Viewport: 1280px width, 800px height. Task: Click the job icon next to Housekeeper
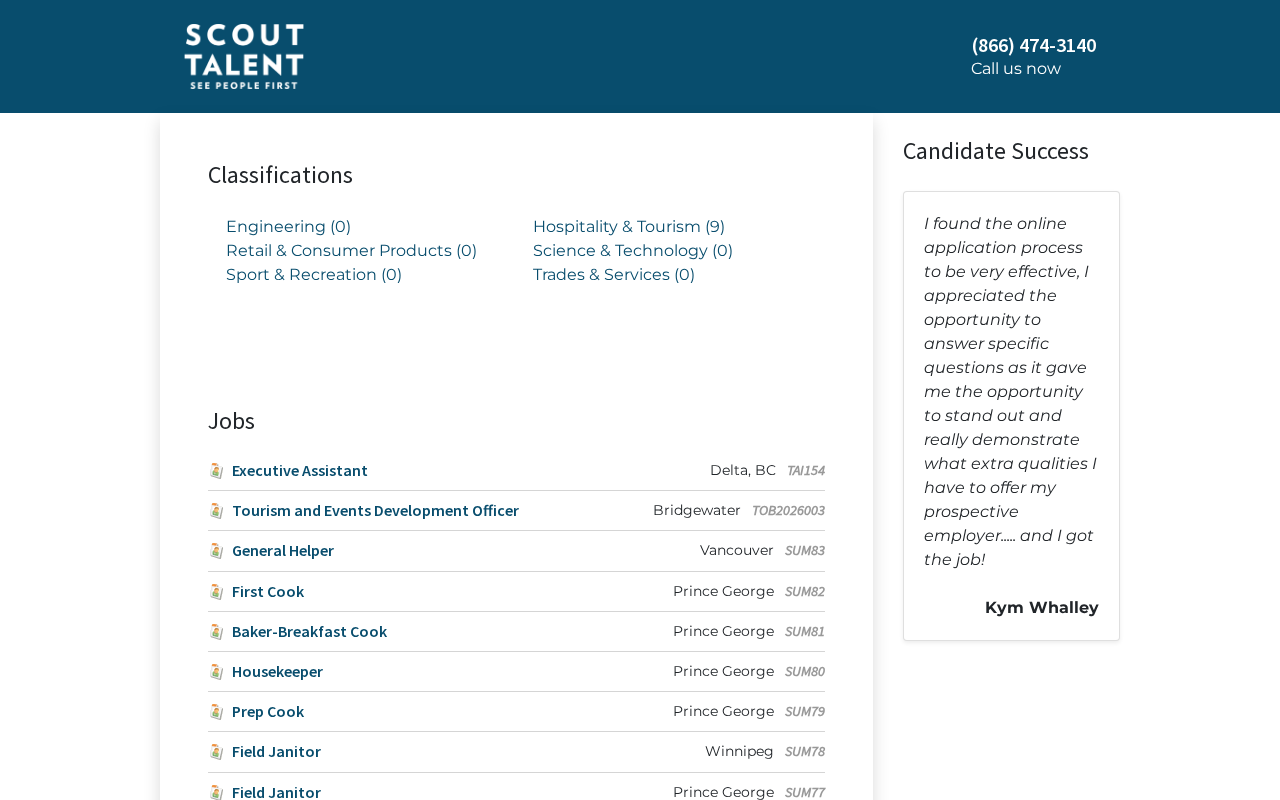[216, 672]
